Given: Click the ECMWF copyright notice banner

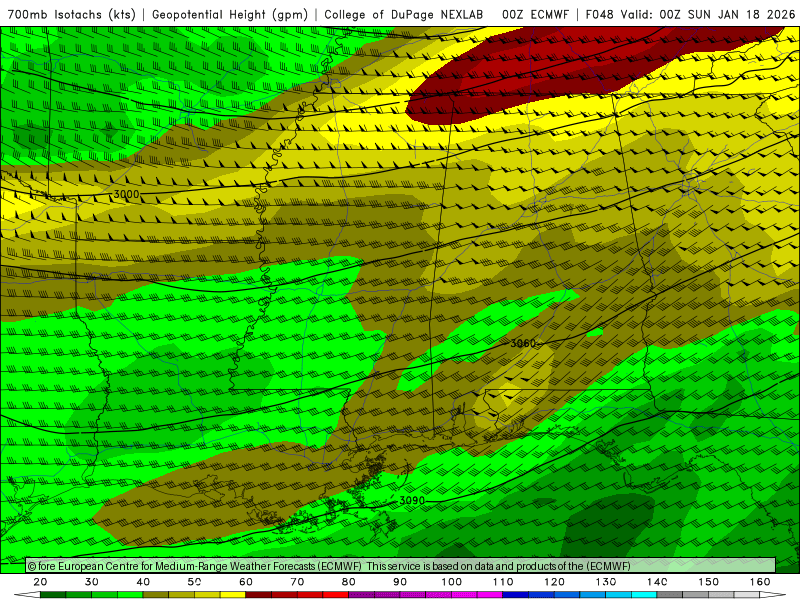Looking at the screenshot, I should pos(401,565).
